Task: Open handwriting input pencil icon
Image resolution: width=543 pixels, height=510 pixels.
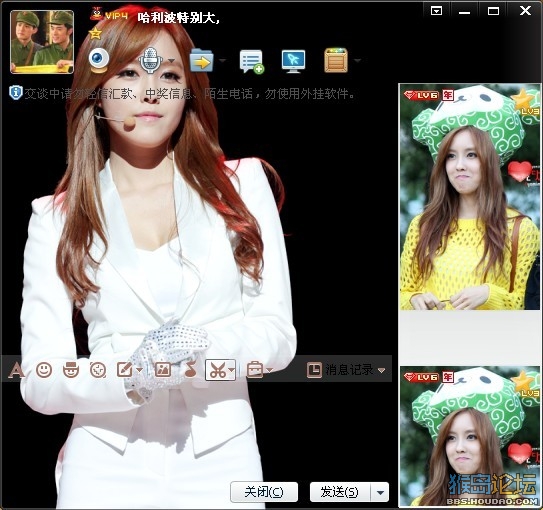Action: pyautogui.click(x=124, y=370)
